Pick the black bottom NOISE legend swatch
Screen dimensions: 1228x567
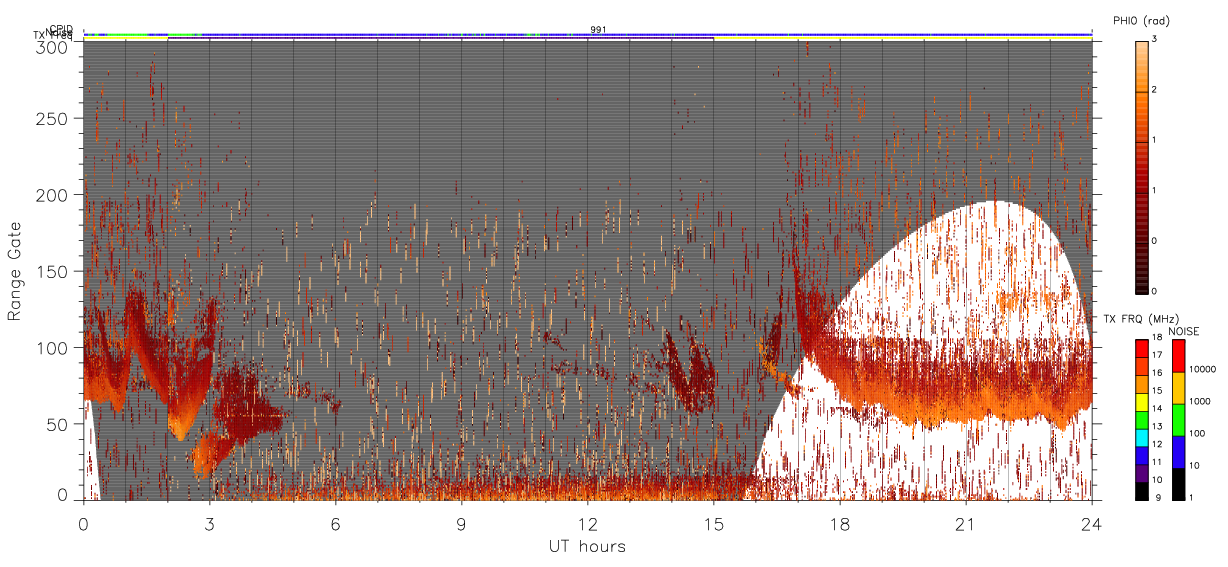coord(1179,484)
